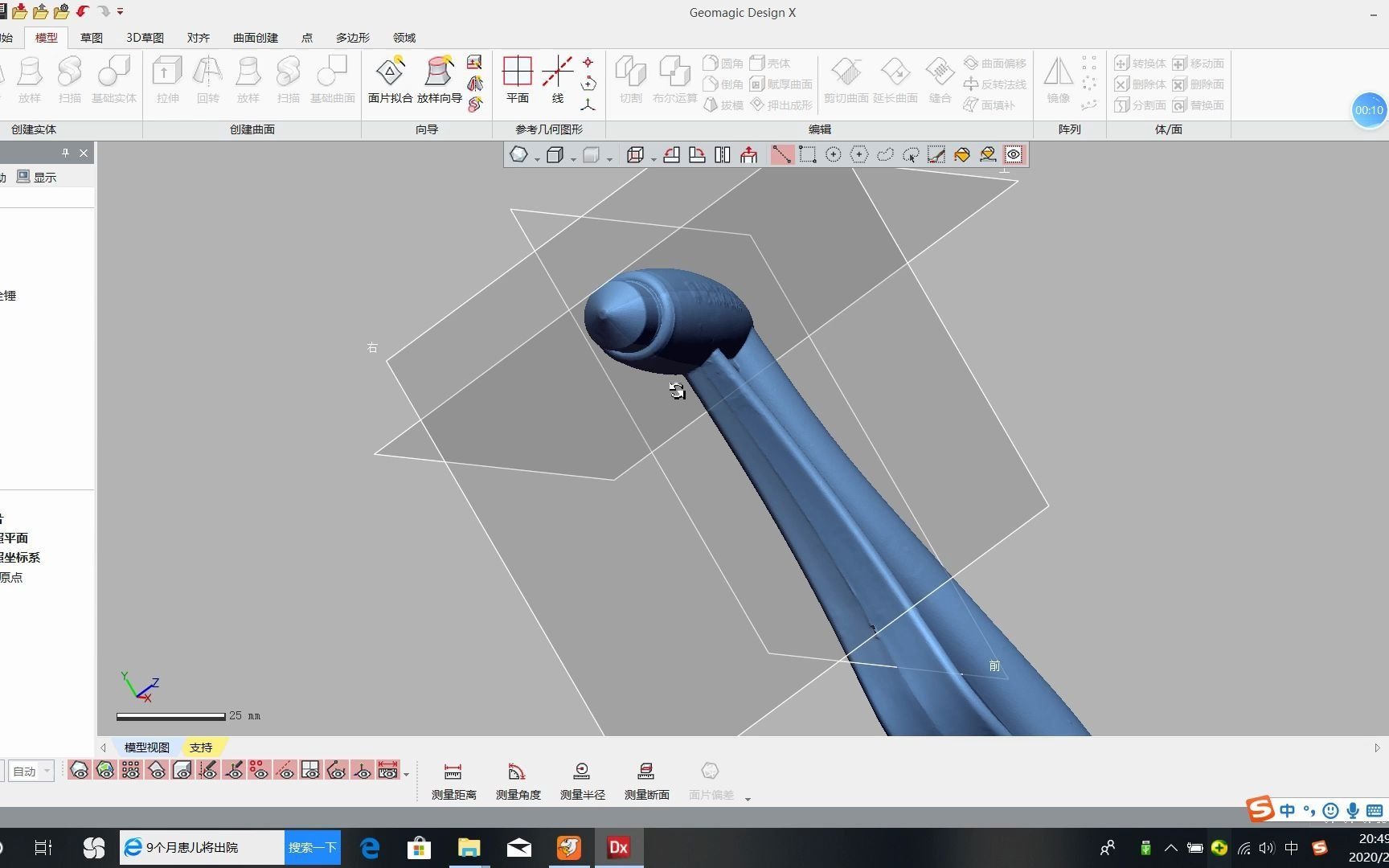Activate the 测量距离 distance measurement tool
1389x868 pixels.
(x=453, y=778)
